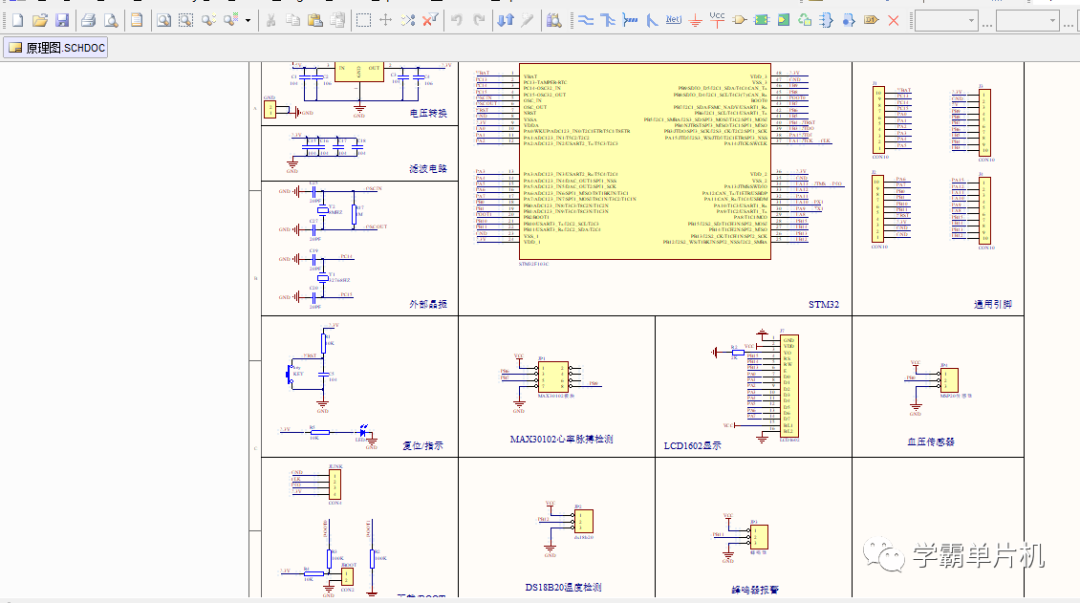Viewport: 1080px width, 603px height.
Task: Select the Place Net Label tool
Action: (x=673, y=20)
